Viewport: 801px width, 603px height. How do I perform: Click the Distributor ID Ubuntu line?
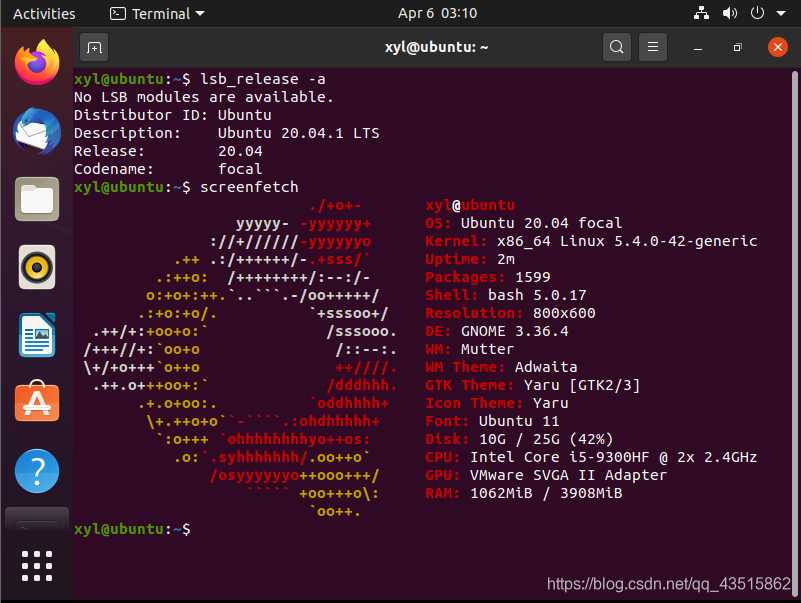coord(173,115)
